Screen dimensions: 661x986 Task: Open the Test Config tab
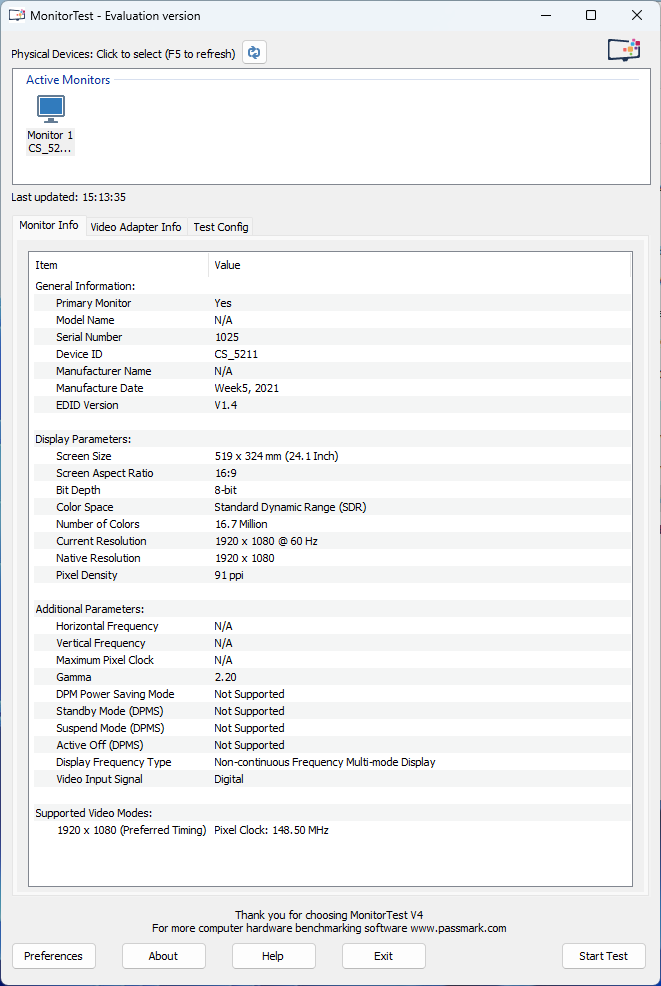click(220, 227)
